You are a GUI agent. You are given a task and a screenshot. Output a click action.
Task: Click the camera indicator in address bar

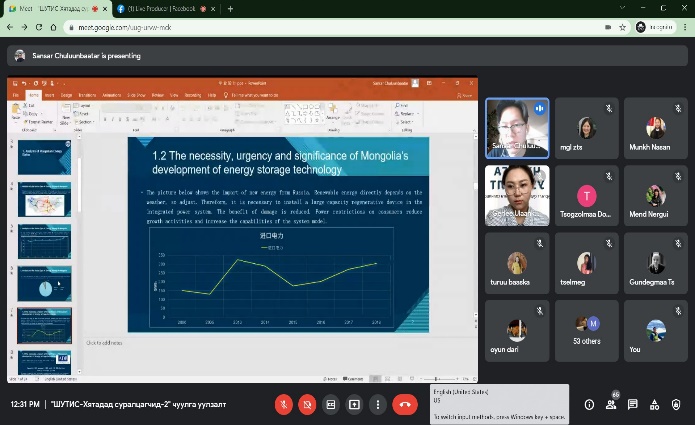[x=608, y=27]
